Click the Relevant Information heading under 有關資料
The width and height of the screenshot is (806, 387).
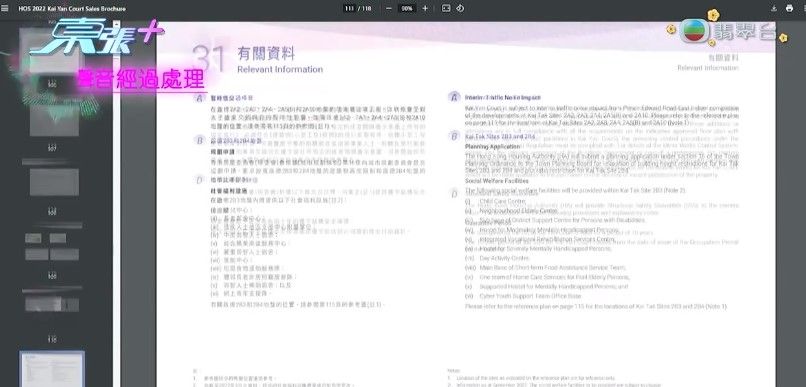(280, 69)
